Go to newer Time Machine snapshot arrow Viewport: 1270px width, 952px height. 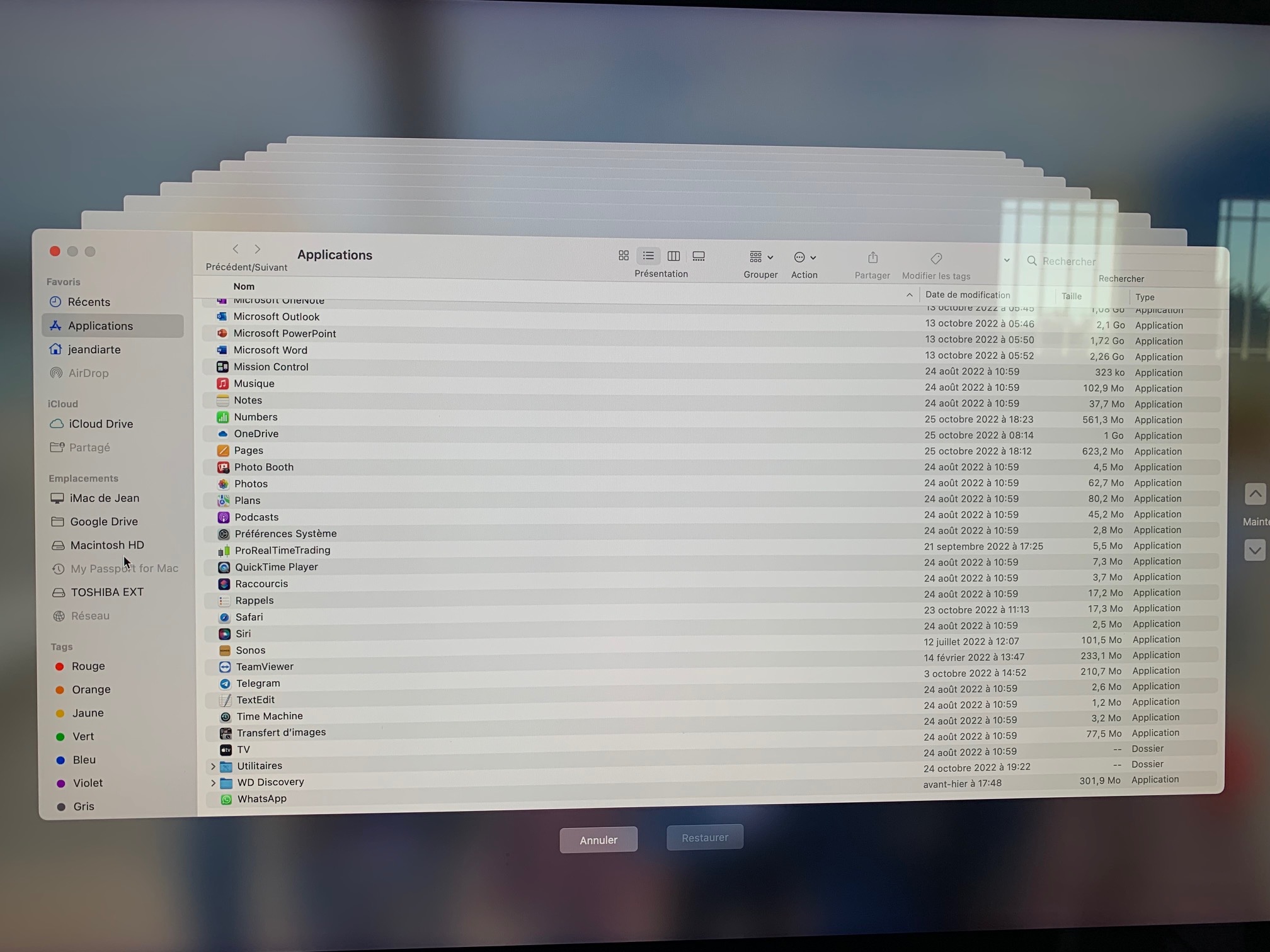pos(1254,550)
